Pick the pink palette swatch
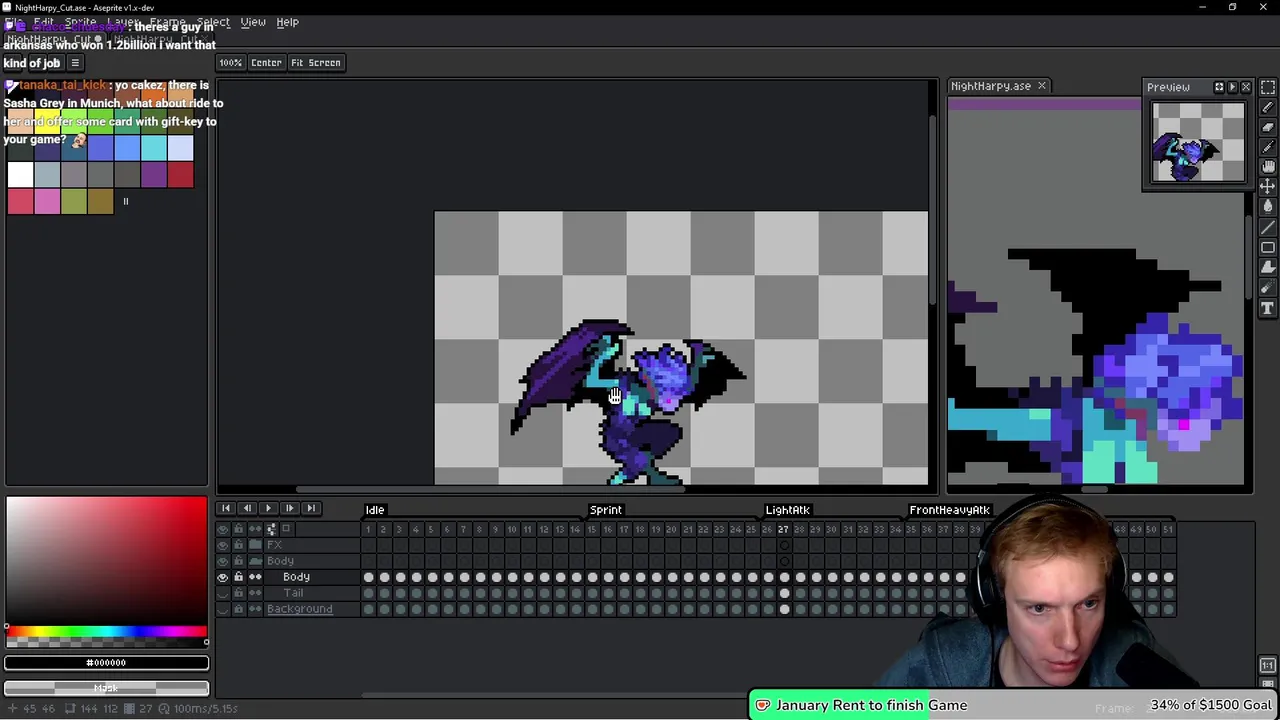This screenshot has height=720, width=1280. tap(47, 201)
